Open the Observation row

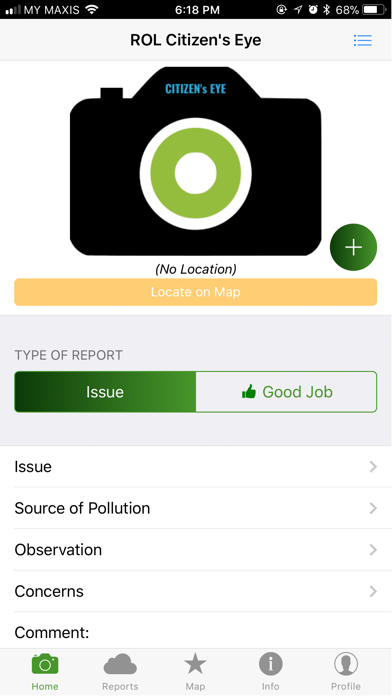pos(196,550)
